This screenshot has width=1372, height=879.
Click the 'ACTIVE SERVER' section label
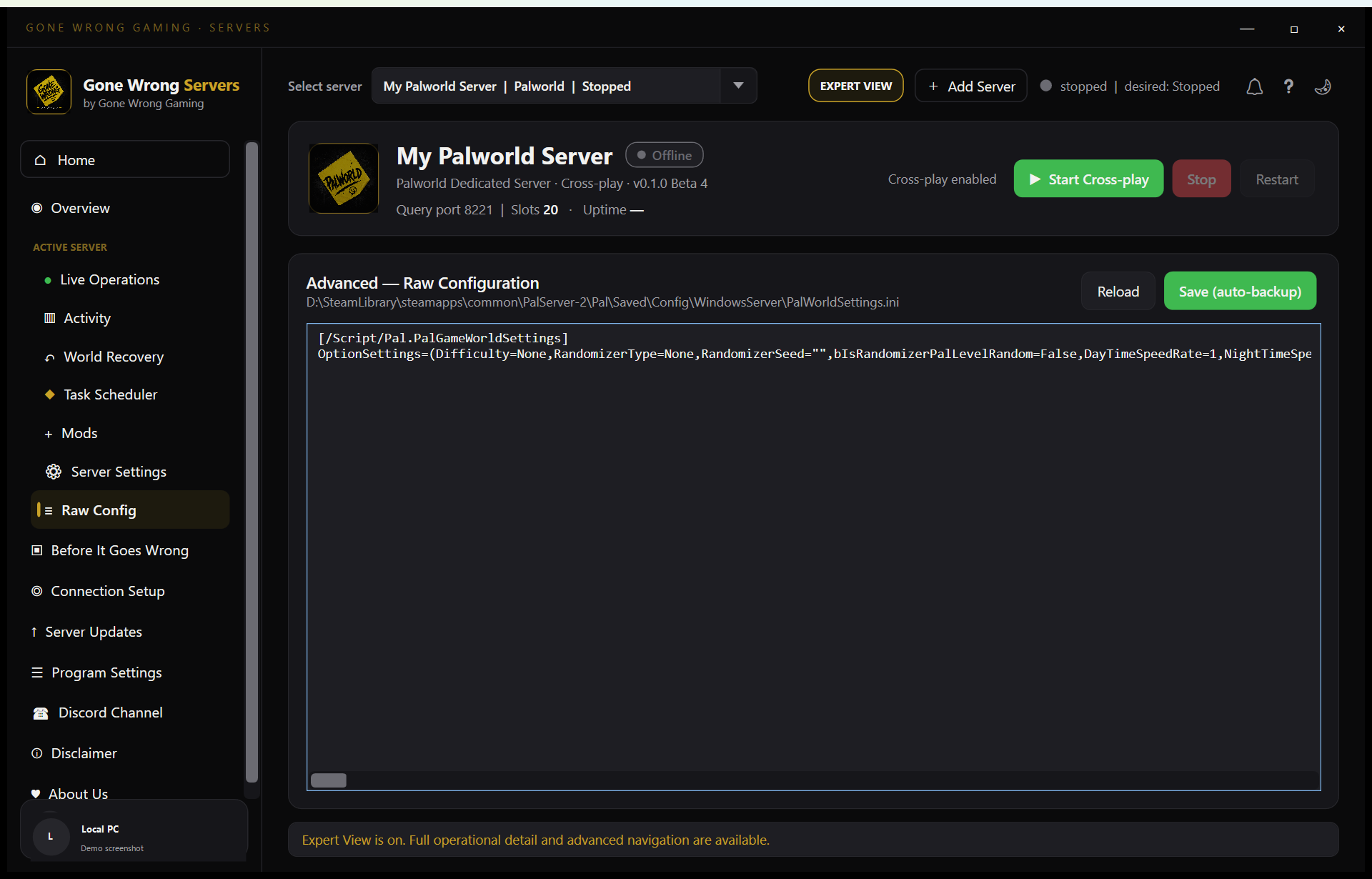70,247
